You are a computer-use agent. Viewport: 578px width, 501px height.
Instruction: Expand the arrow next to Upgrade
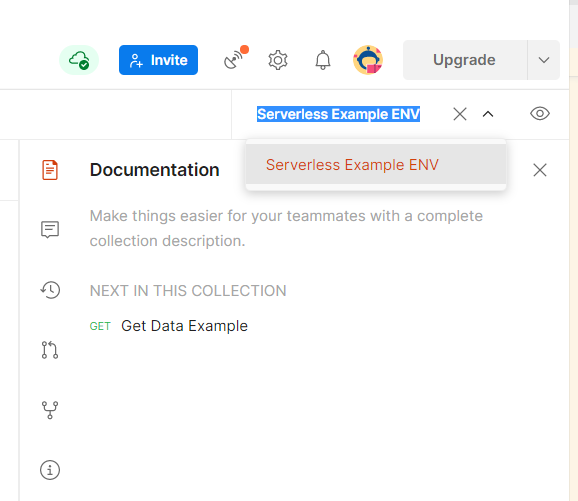pyautogui.click(x=544, y=60)
